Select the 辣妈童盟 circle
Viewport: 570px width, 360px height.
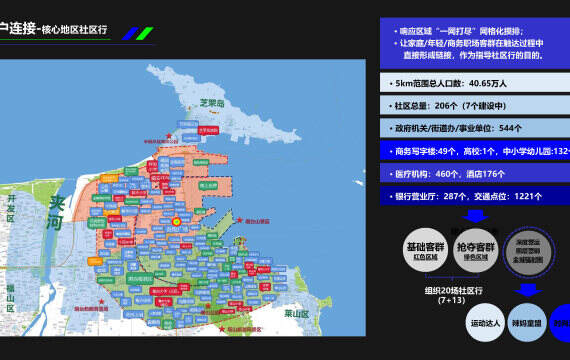click(527, 323)
